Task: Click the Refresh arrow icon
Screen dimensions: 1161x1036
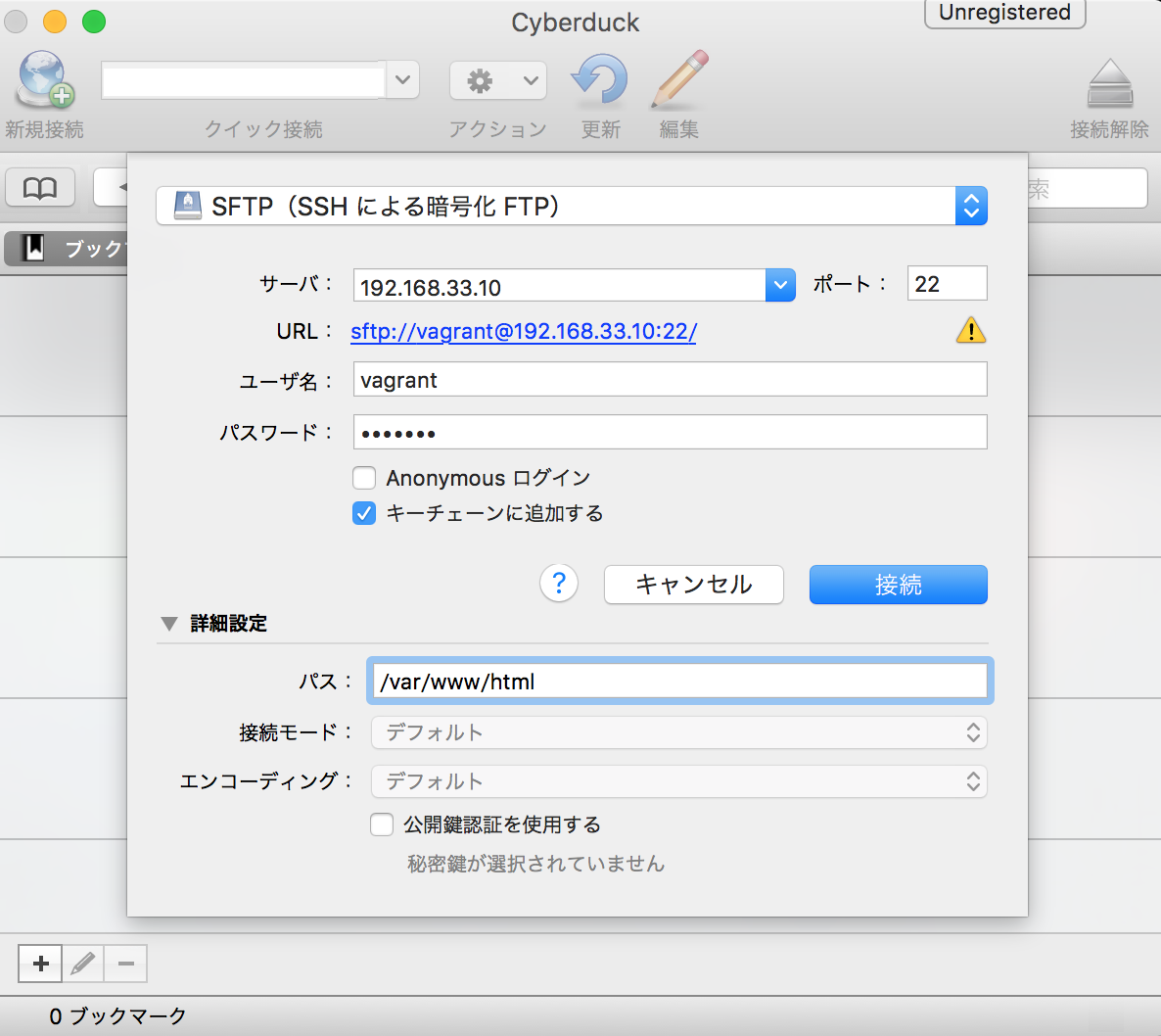Action: (600, 79)
